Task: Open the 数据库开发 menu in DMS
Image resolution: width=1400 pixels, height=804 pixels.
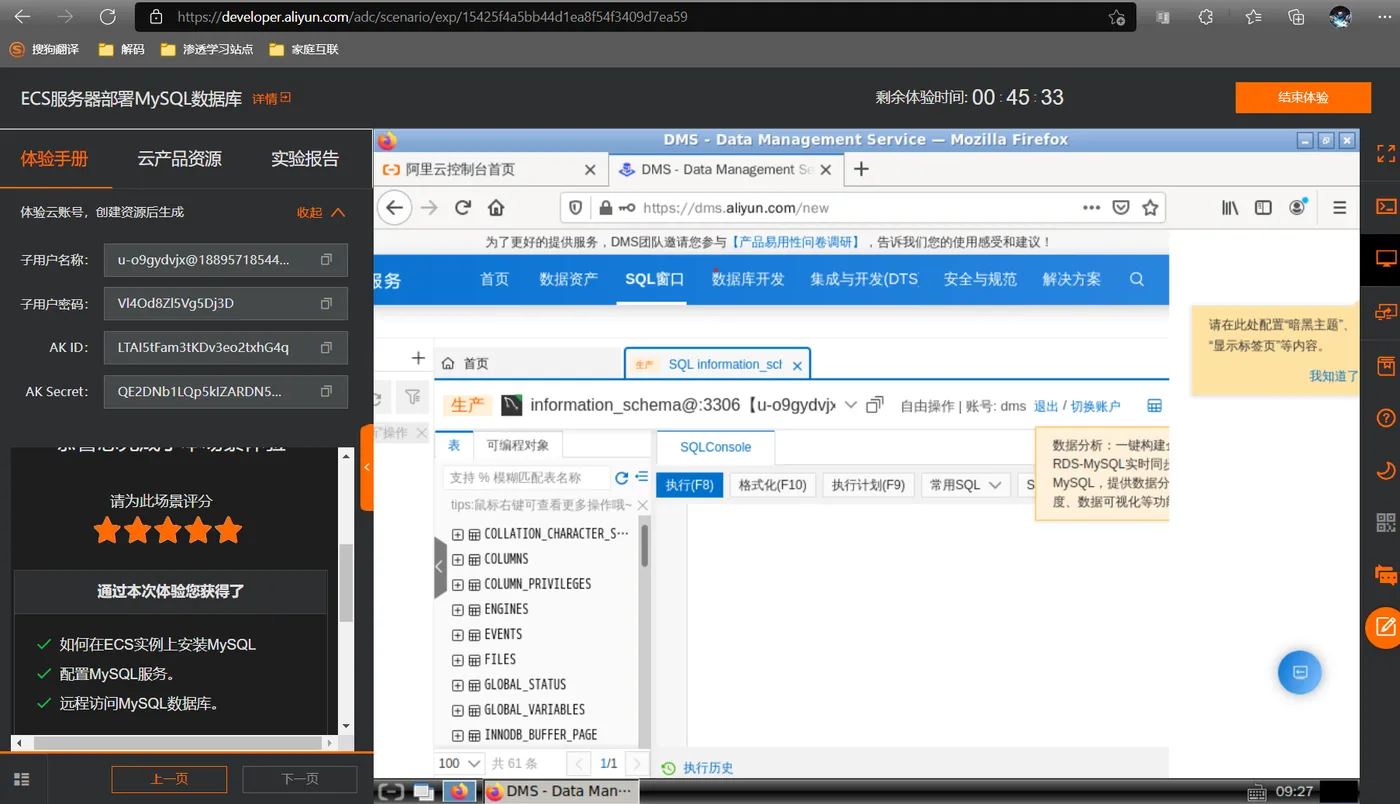Action: 748,279
